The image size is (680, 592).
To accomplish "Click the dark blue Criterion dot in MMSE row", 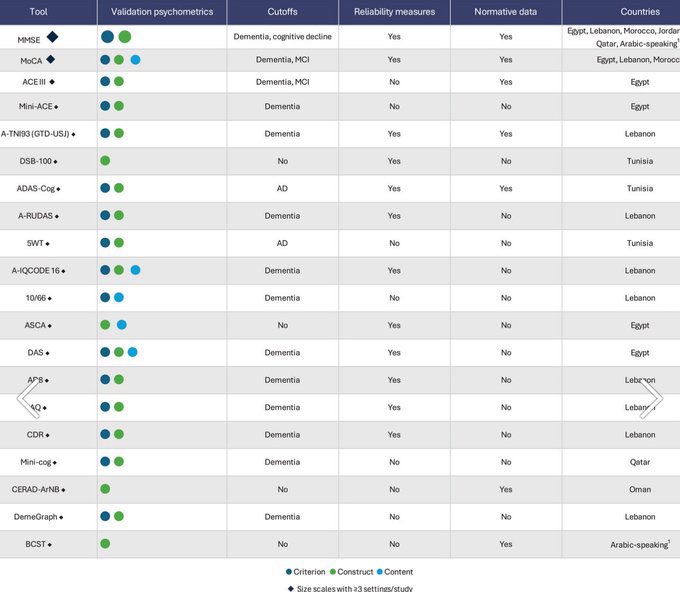I will pos(108,37).
